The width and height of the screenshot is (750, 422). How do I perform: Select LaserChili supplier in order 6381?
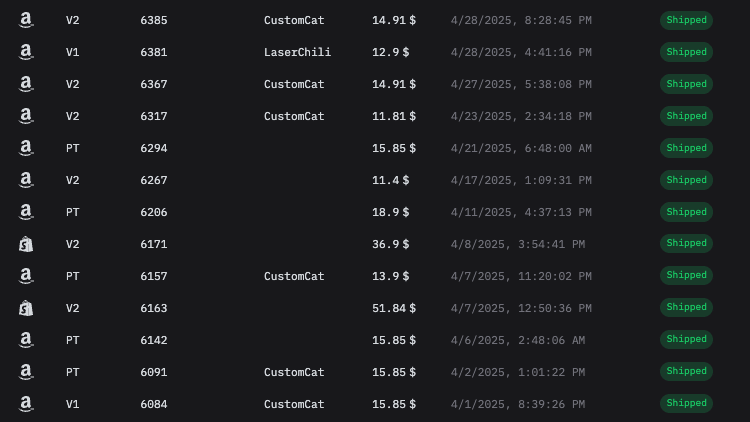[x=297, y=52]
